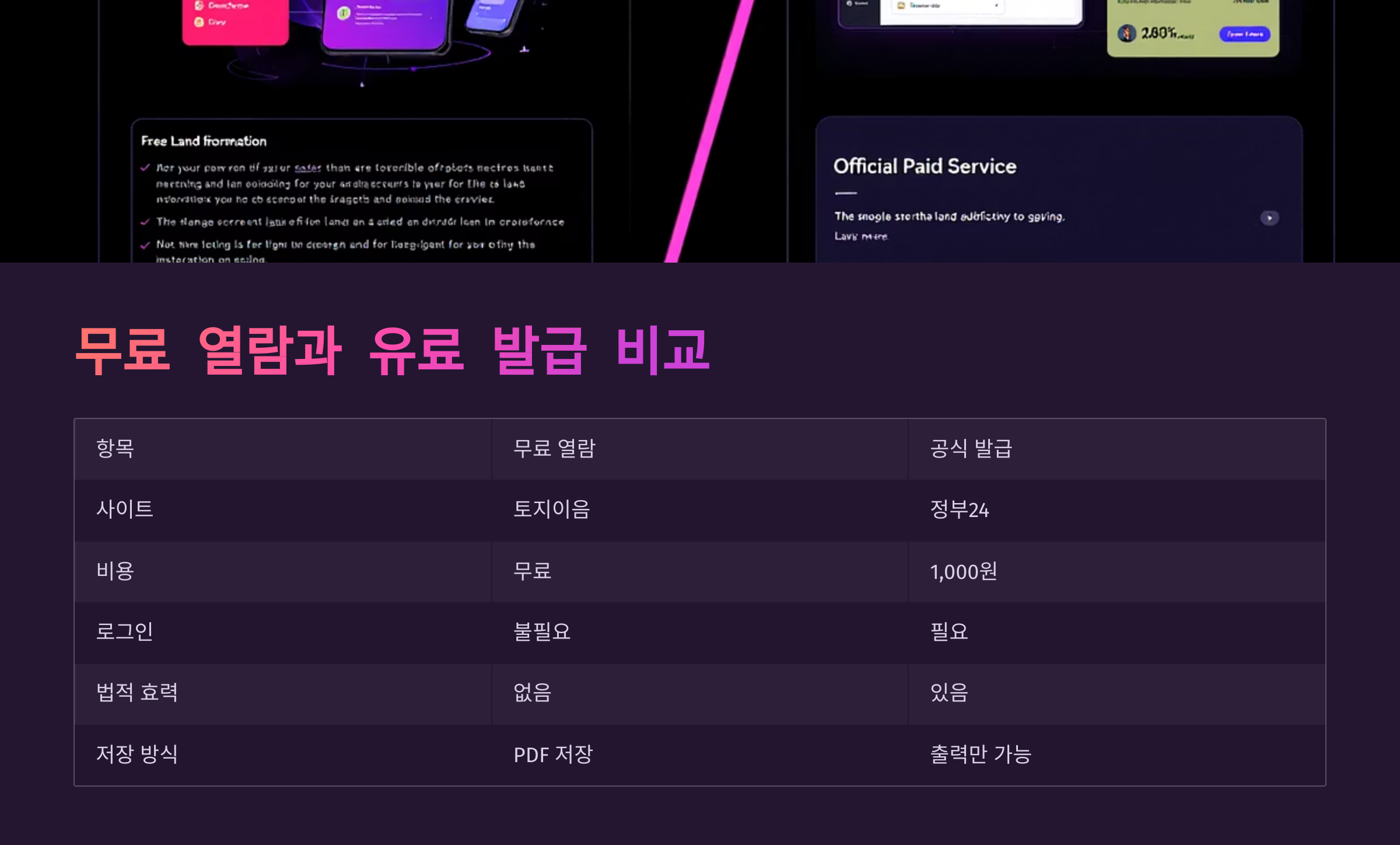
Task: Click the green round icon on the purple phone
Action: (344, 13)
